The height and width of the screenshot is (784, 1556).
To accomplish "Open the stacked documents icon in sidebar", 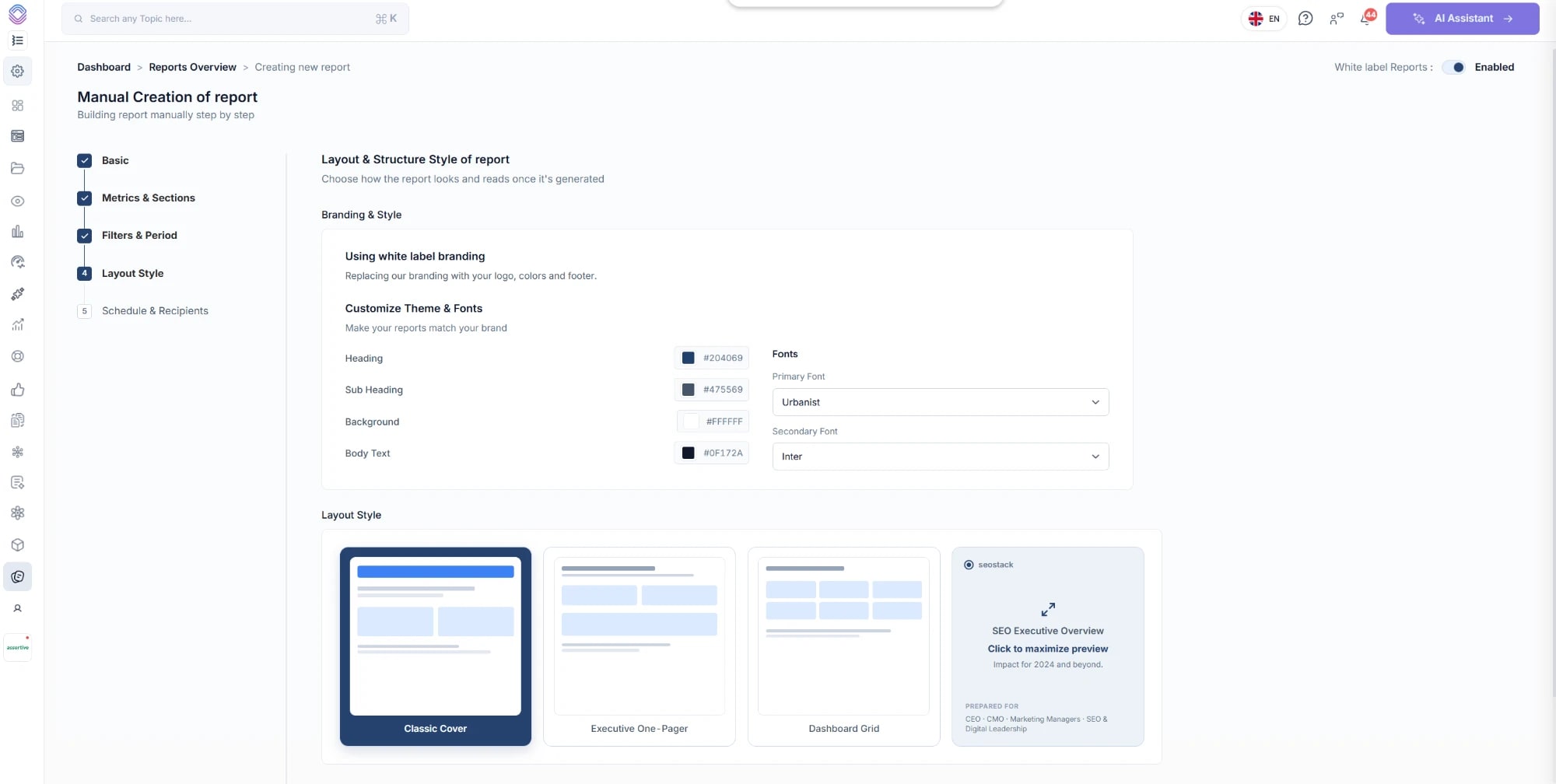I will [17, 420].
